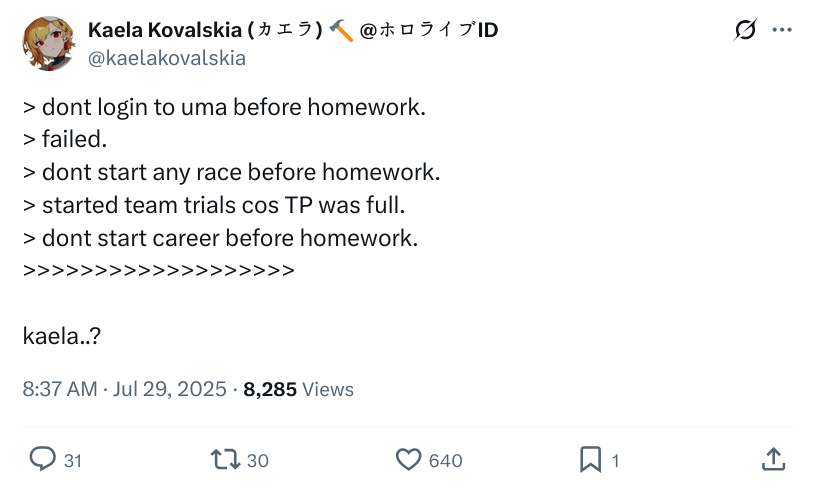
Task: Click the Grok explain-post icon
Action: click(x=745, y=30)
